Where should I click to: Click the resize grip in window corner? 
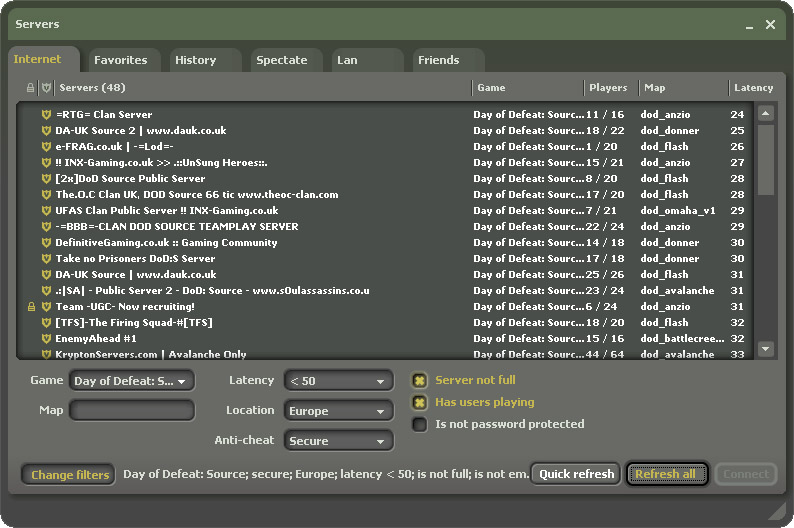777,511
